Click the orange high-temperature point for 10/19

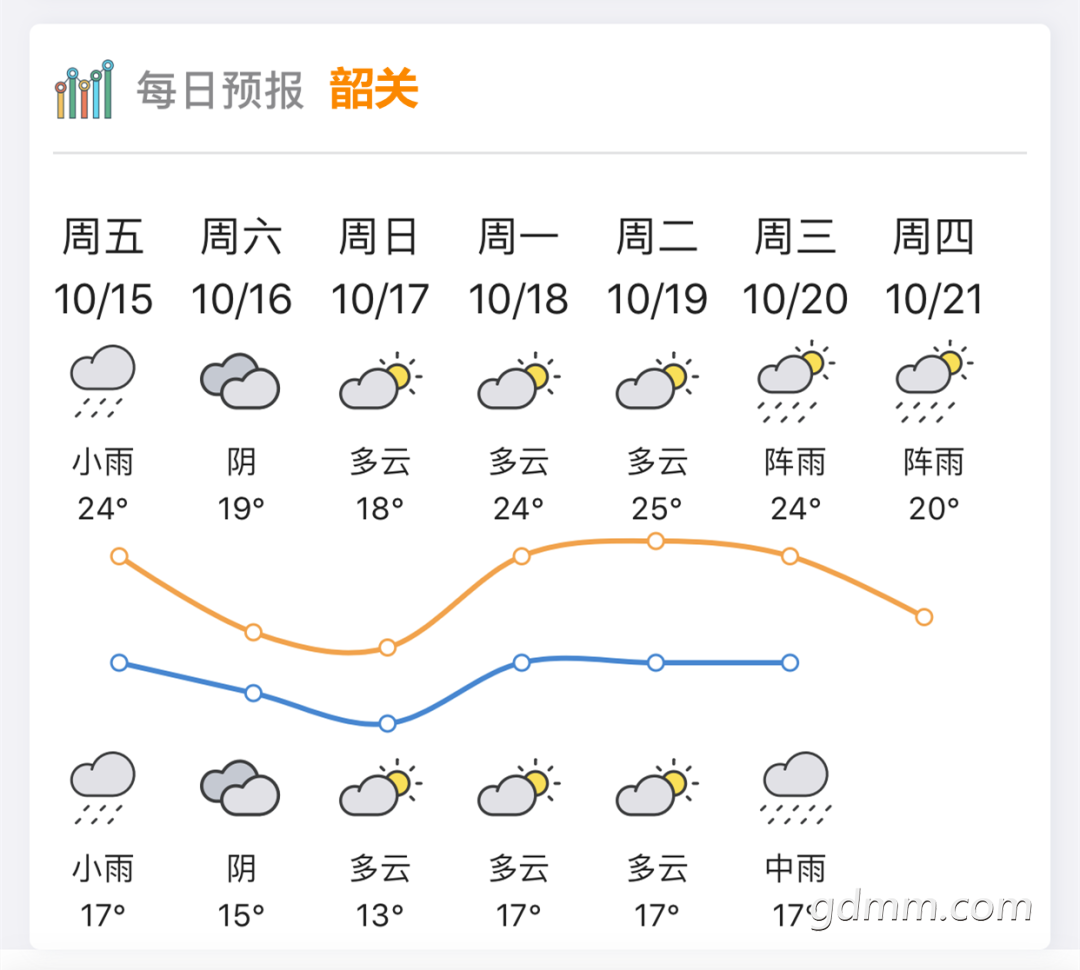point(656,541)
